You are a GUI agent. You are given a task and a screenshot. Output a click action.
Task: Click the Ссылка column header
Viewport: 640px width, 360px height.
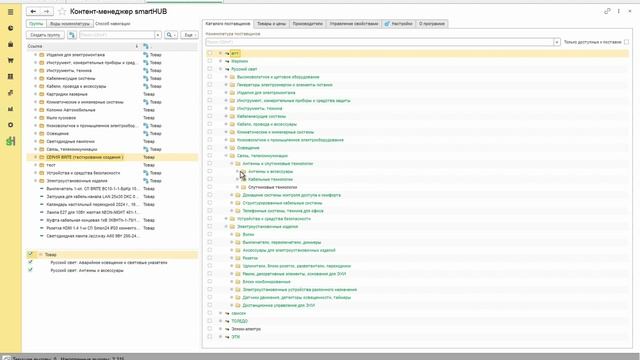(84, 47)
